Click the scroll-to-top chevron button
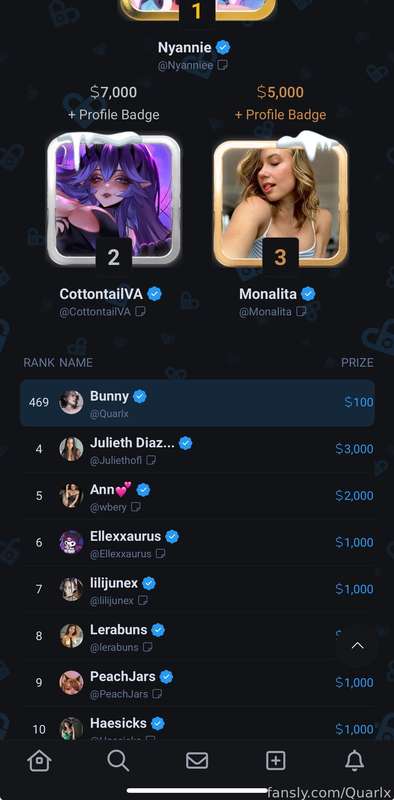The height and width of the screenshot is (800, 394). tap(358, 645)
